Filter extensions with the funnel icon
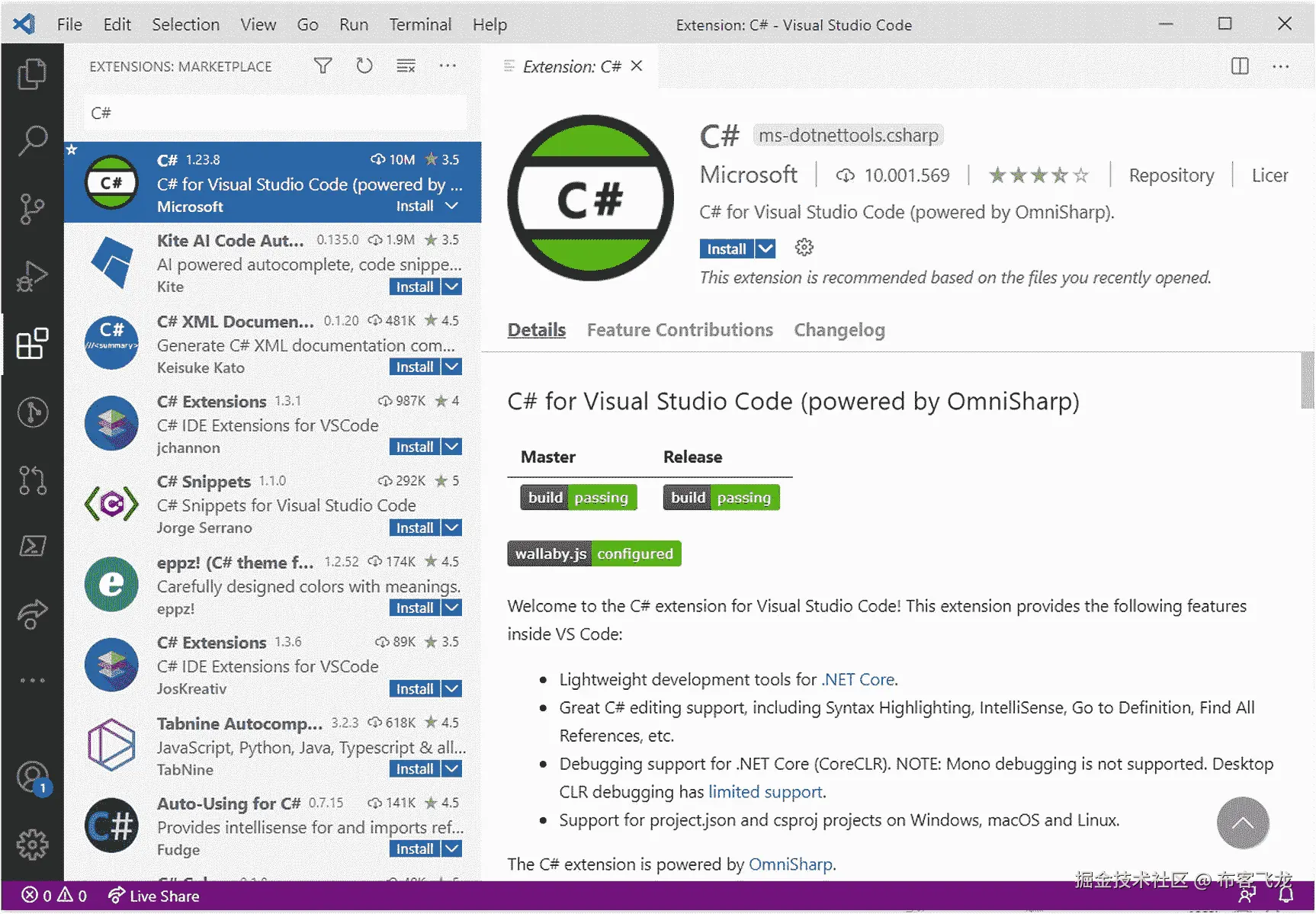The height and width of the screenshot is (914, 1316). click(x=323, y=66)
